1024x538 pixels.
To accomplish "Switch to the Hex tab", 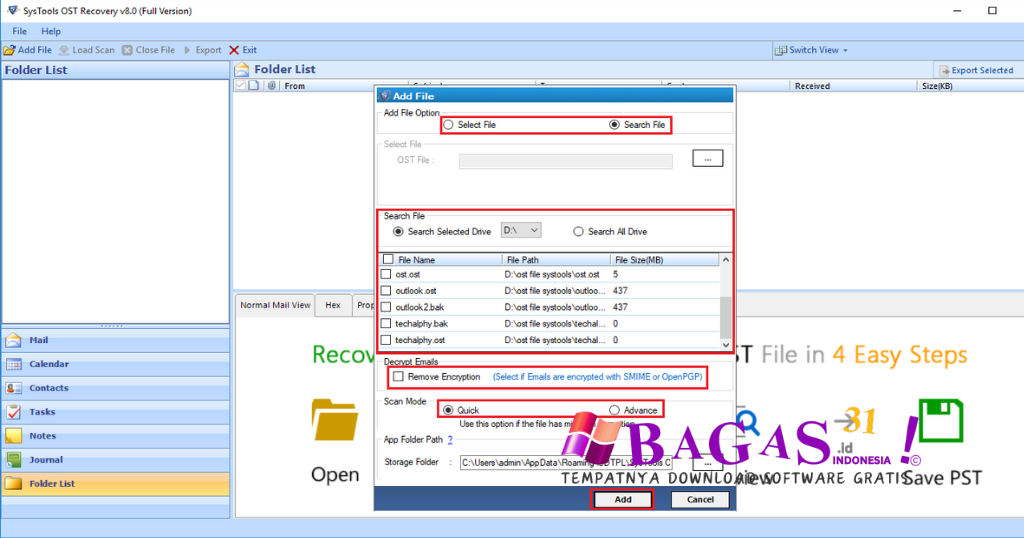I will coord(333,305).
